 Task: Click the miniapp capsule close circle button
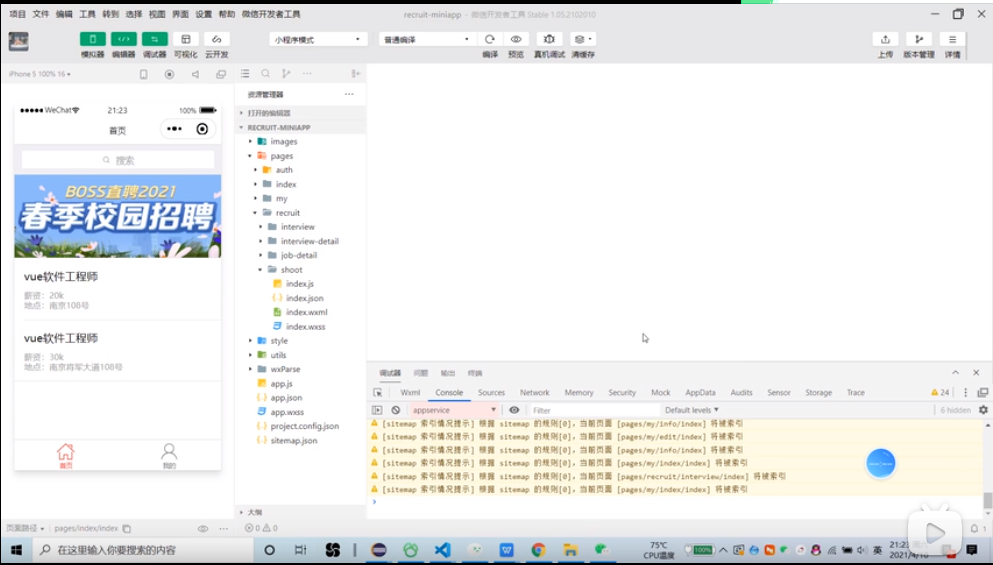202,129
